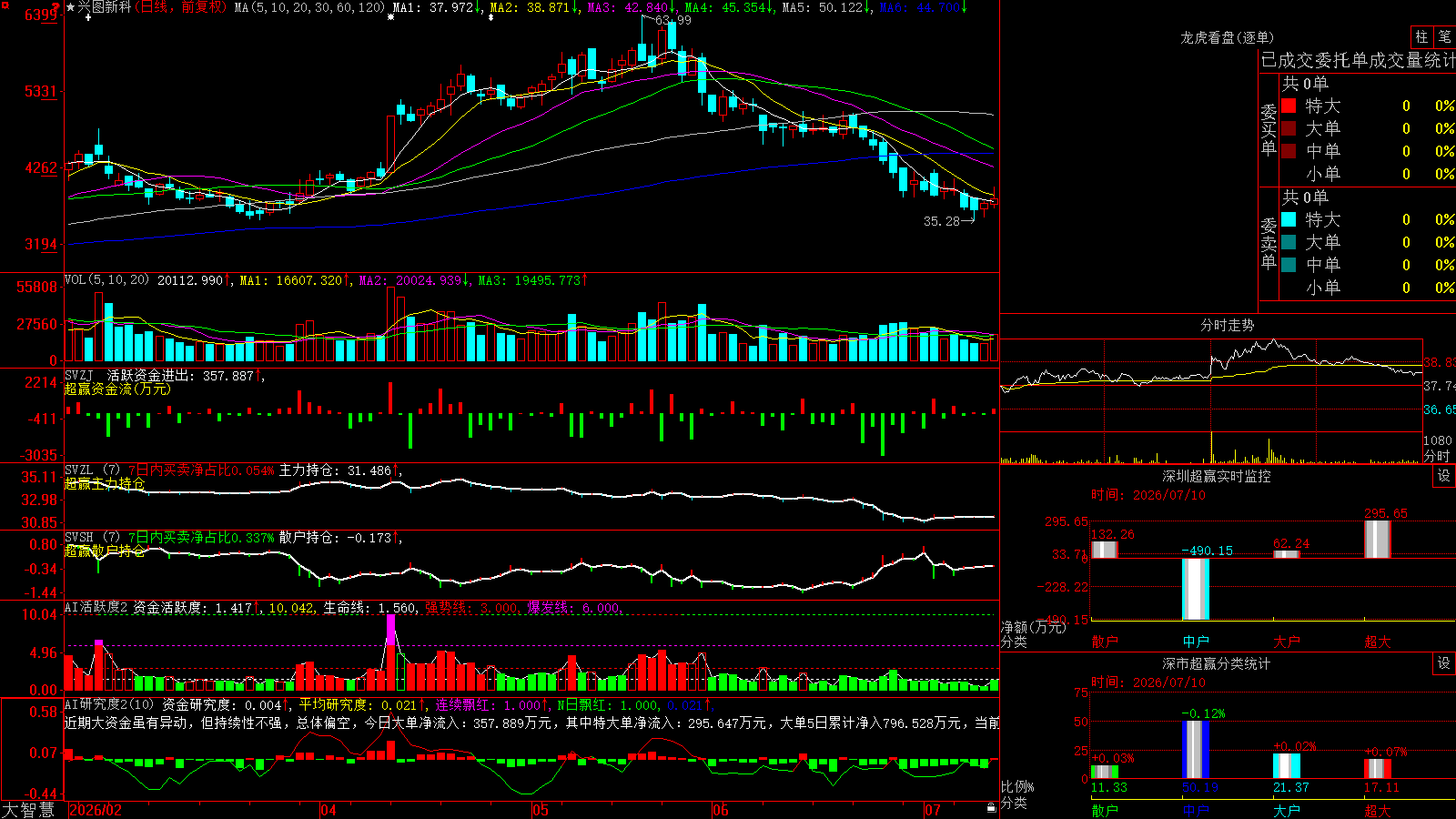Image resolution: width=1456 pixels, height=819 pixels.
Task: Click the AI活跃度2 indicator label
Action: coord(96,608)
